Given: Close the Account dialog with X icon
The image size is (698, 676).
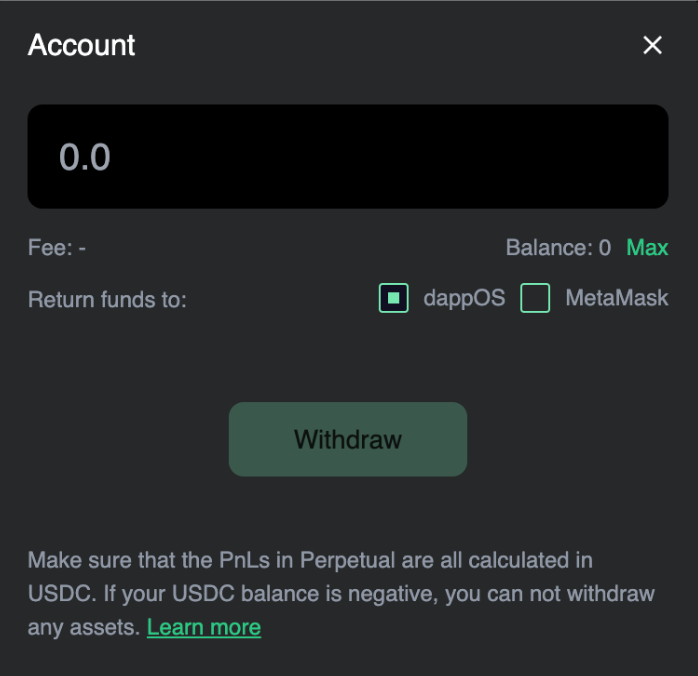Looking at the screenshot, I should 652,45.
